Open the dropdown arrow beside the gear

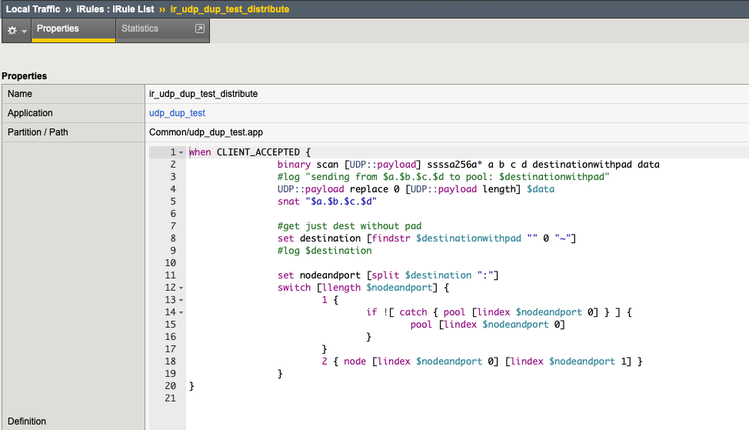coord(24,31)
